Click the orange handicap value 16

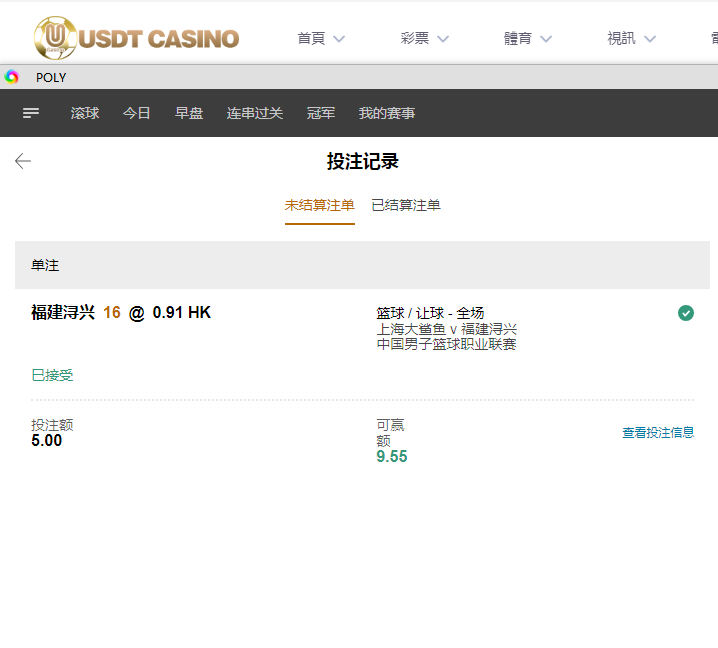(x=112, y=312)
